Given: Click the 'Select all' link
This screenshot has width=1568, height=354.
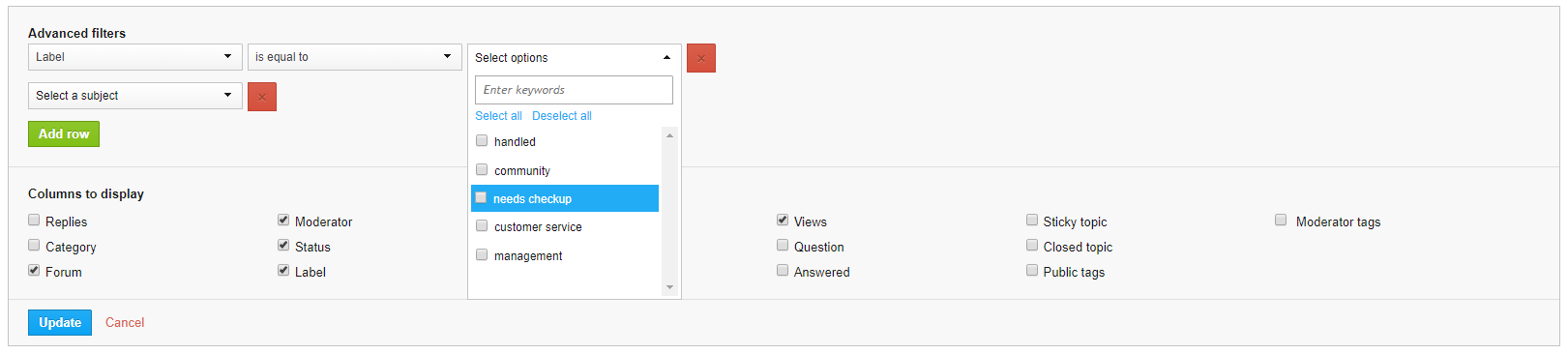Looking at the screenshot, I should pos(498,116).
